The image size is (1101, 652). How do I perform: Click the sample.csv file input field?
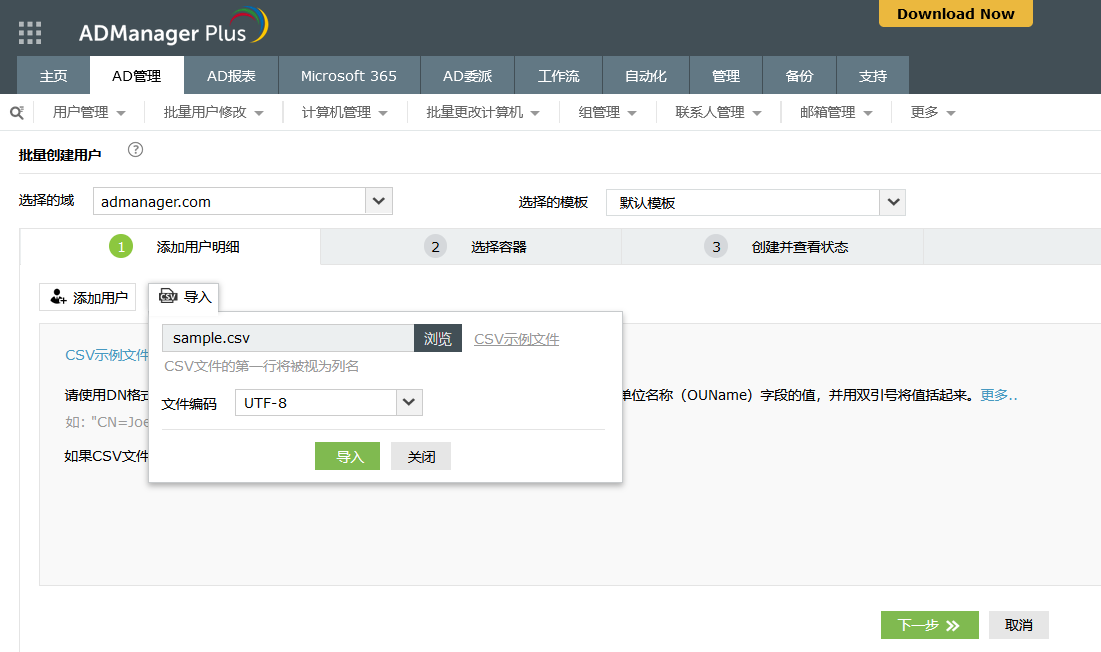(288, 339)
